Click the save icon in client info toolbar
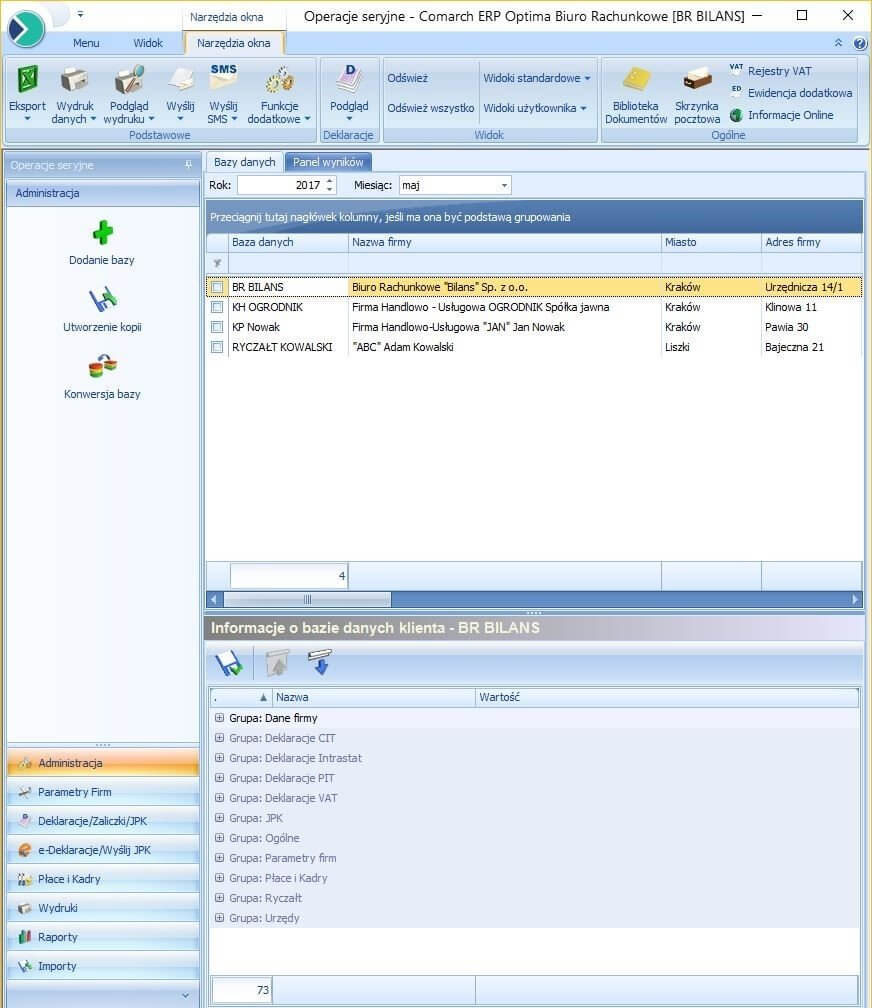Screen dimensions: 872x1008 [229, 663]
